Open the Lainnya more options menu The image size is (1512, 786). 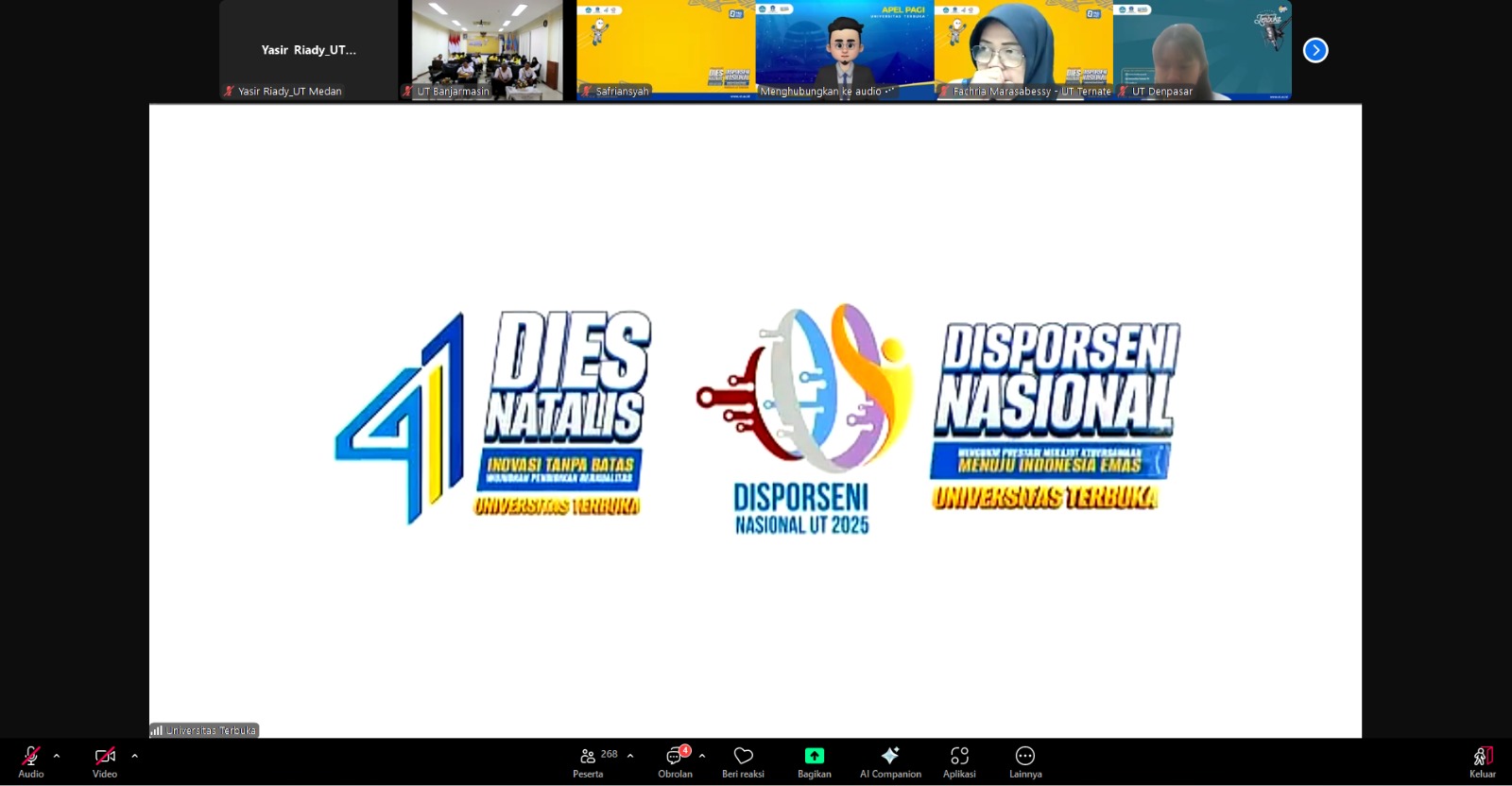[1025, 761]
